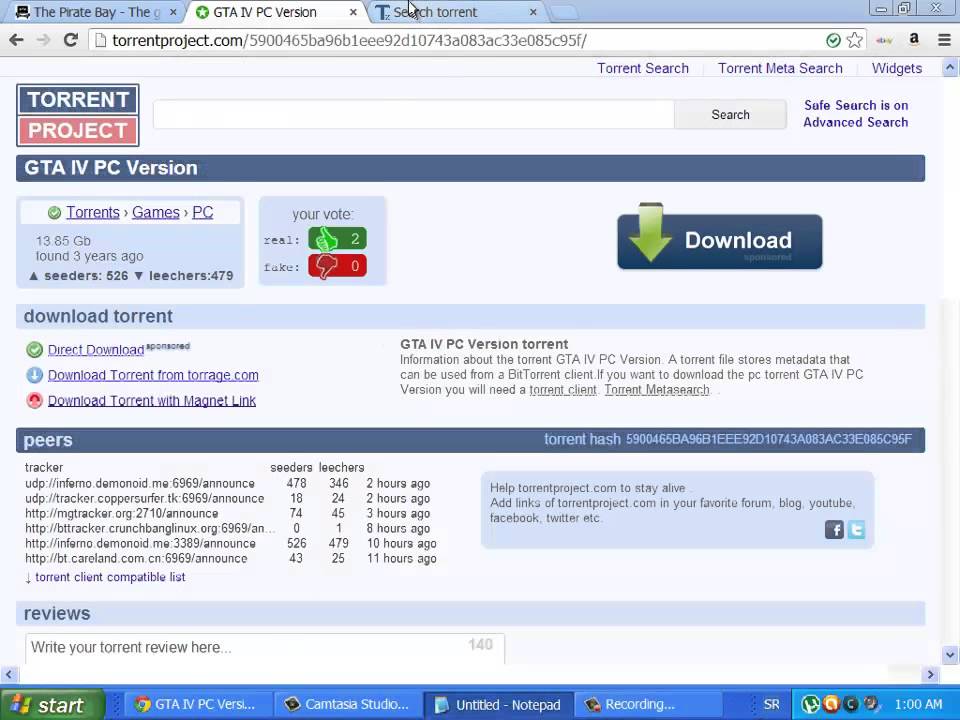
Task: Click horizontal scrollbar left arrow
Action: point(9,675)
